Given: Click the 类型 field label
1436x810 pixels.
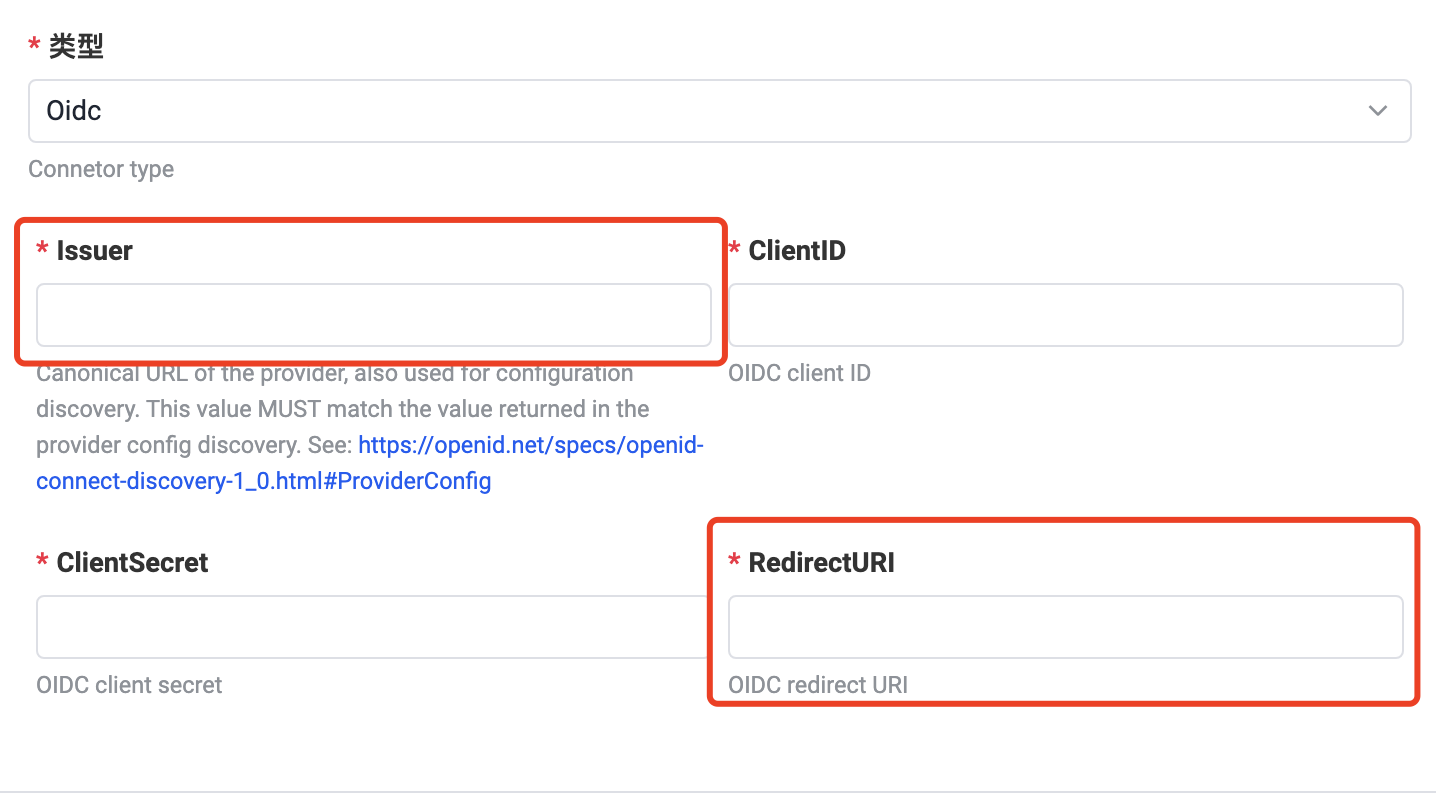Looking at the screenshot, I should (x=76, y=46).
